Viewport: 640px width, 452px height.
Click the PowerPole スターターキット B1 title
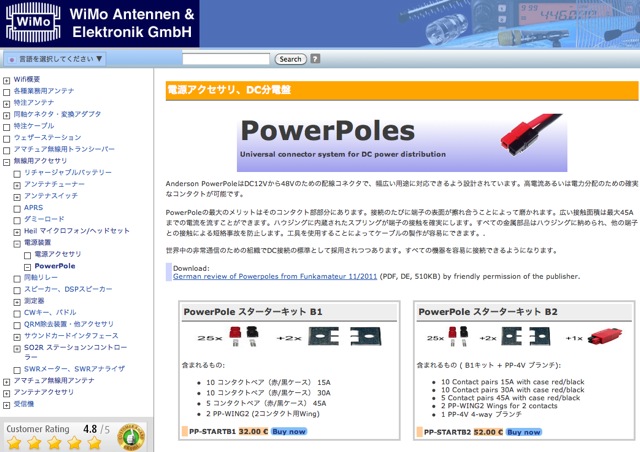(253, 312)
